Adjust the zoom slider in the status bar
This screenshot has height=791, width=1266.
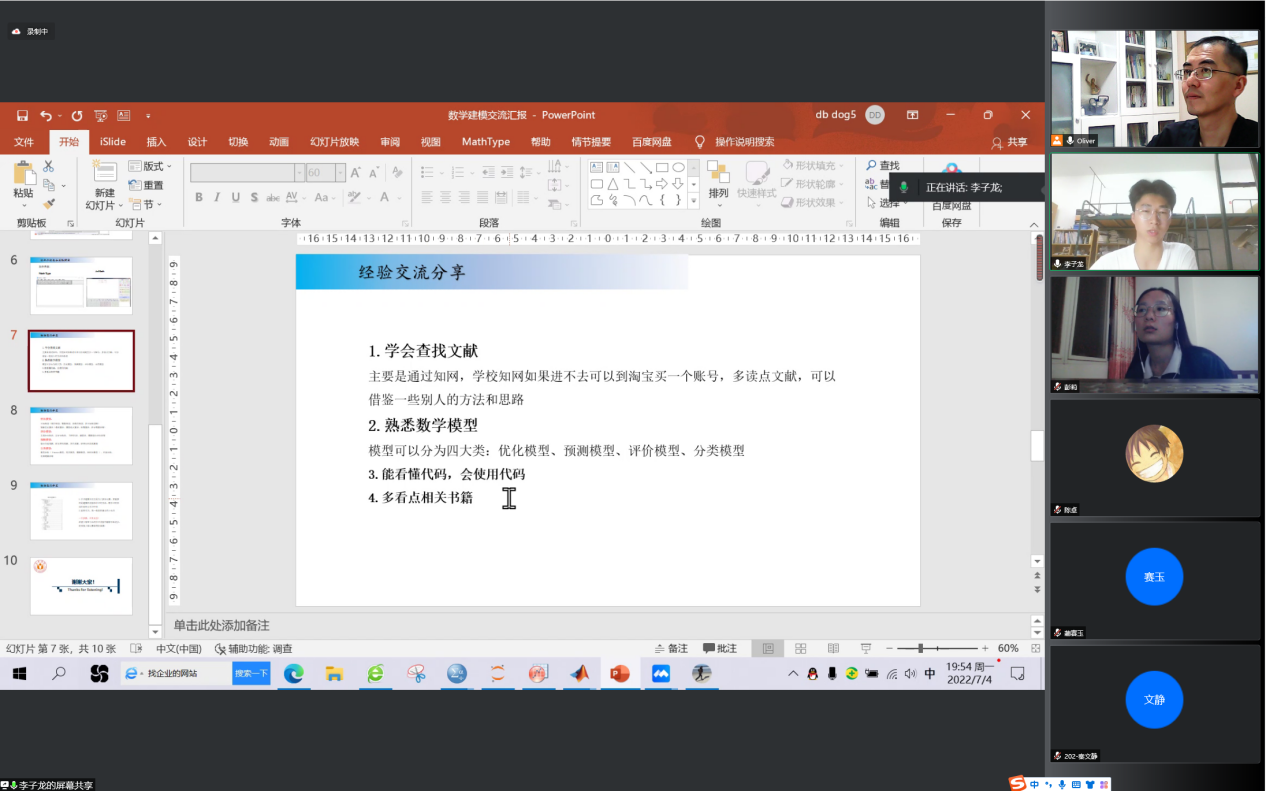click(x=920, y=648)
